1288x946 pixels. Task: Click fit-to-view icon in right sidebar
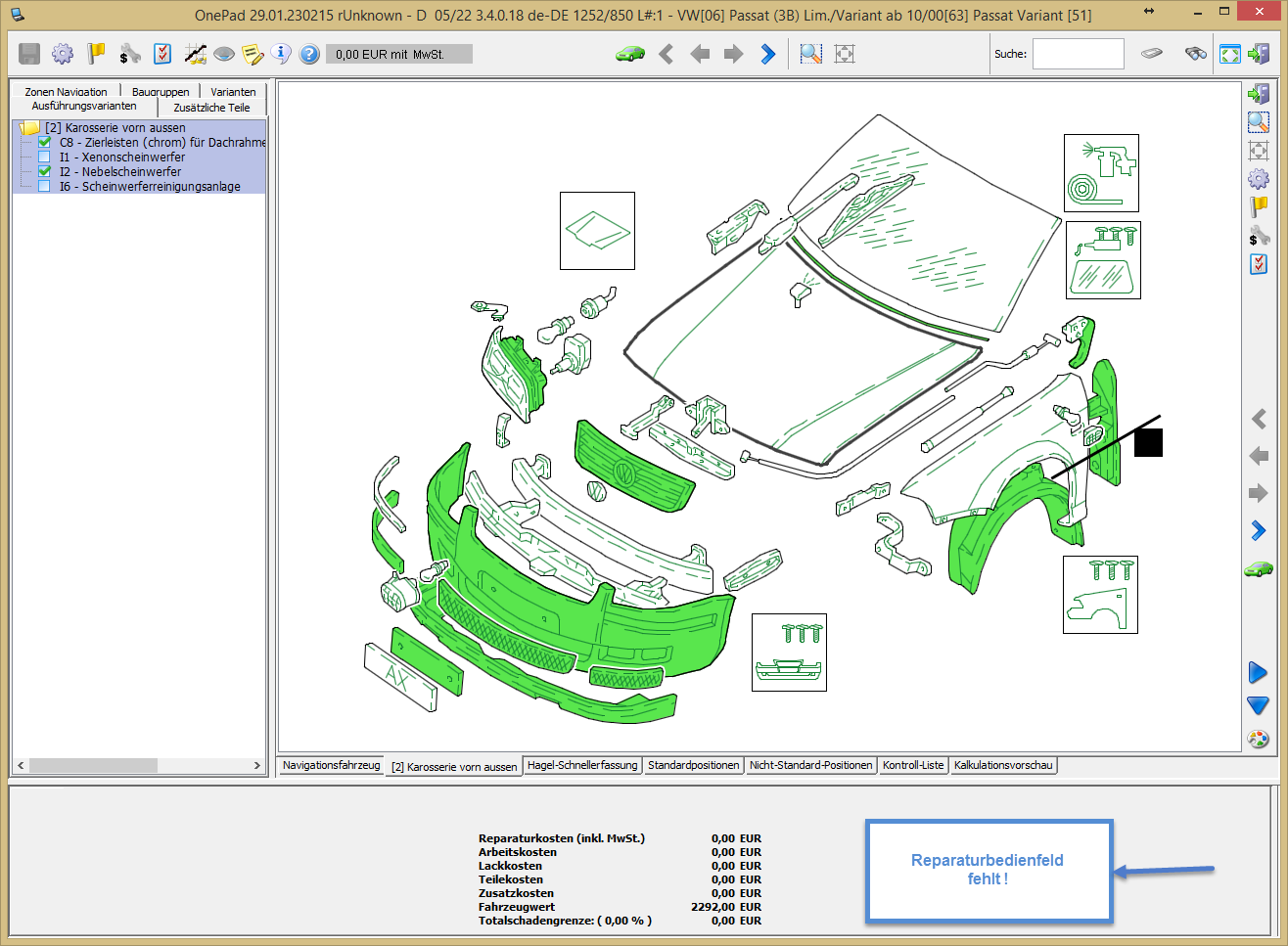[1259, 151]
